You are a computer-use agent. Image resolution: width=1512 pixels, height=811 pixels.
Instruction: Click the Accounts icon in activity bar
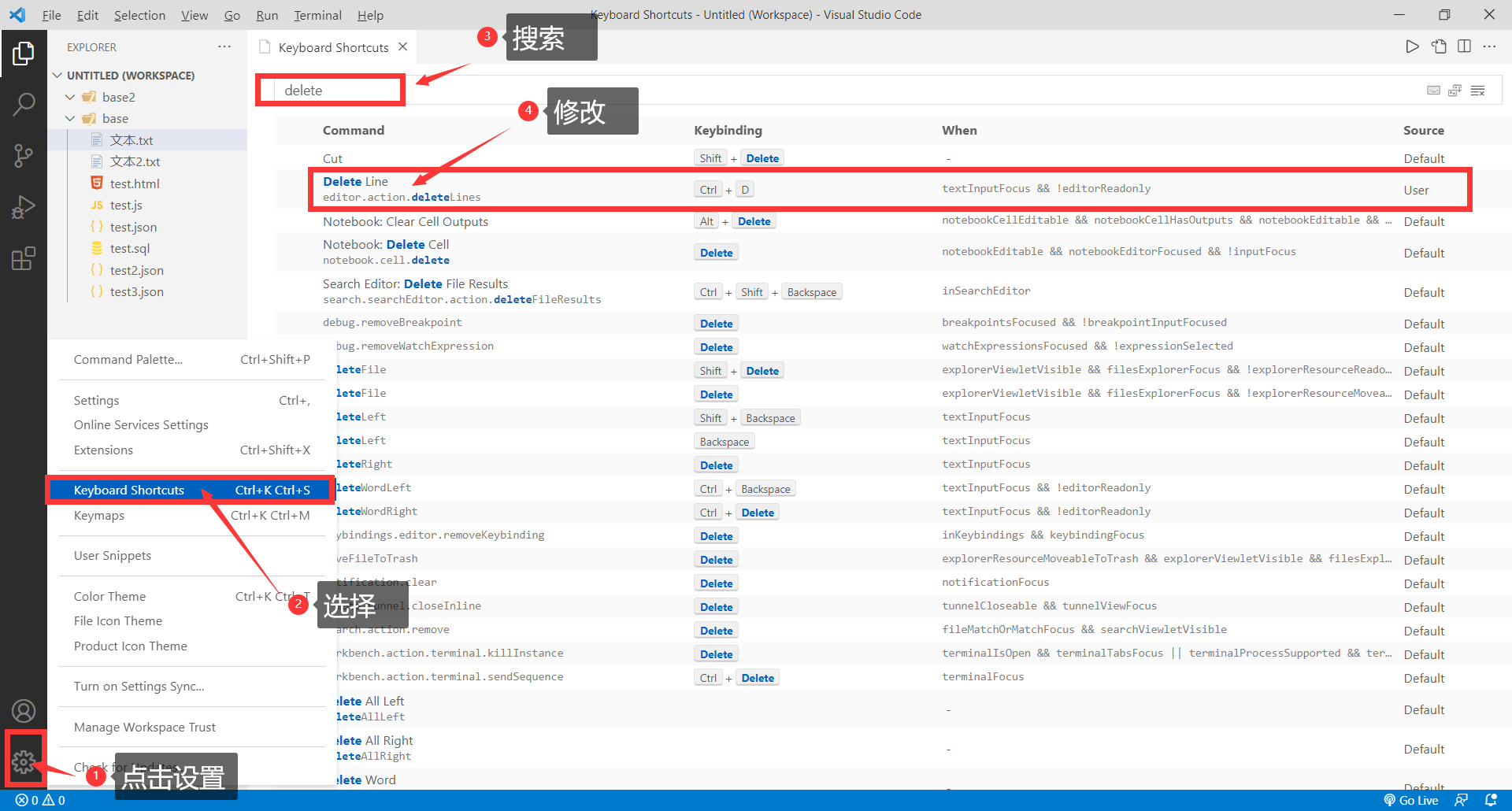(24, 711)
